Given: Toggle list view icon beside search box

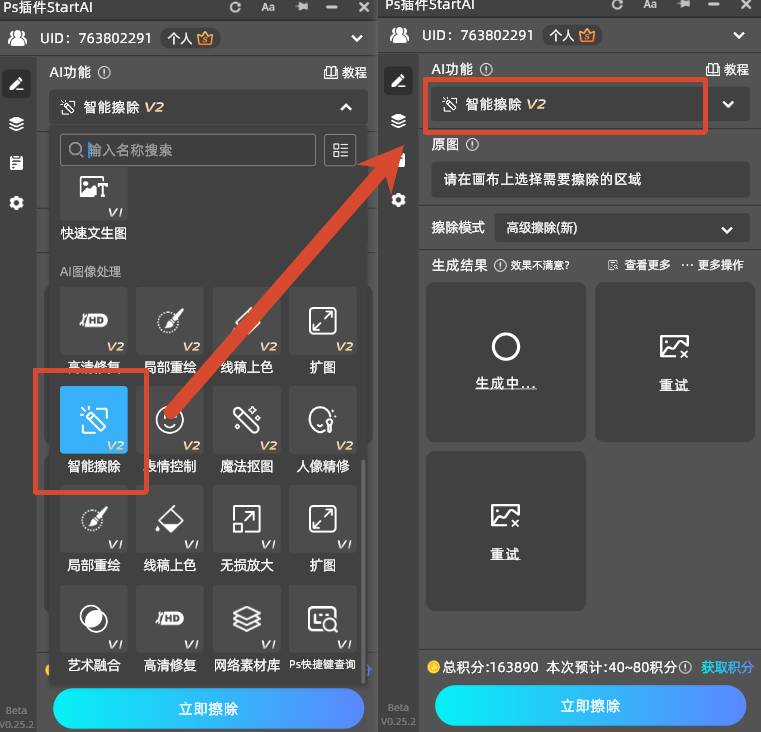Looking at the screenshot, I should (340, 150).
